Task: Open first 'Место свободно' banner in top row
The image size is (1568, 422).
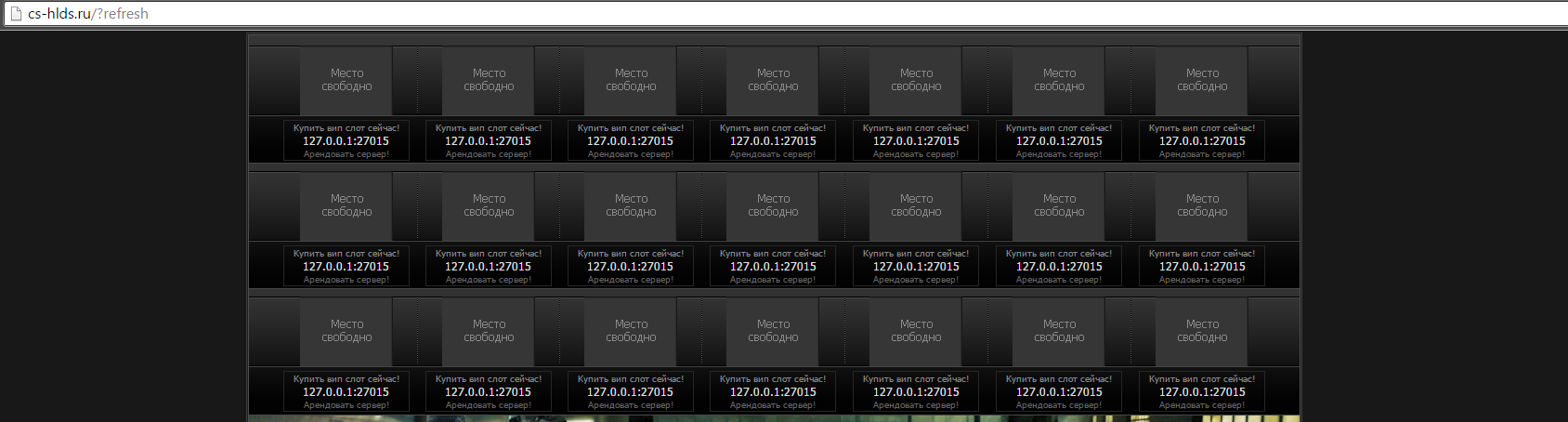Action: tap(346, 80)
